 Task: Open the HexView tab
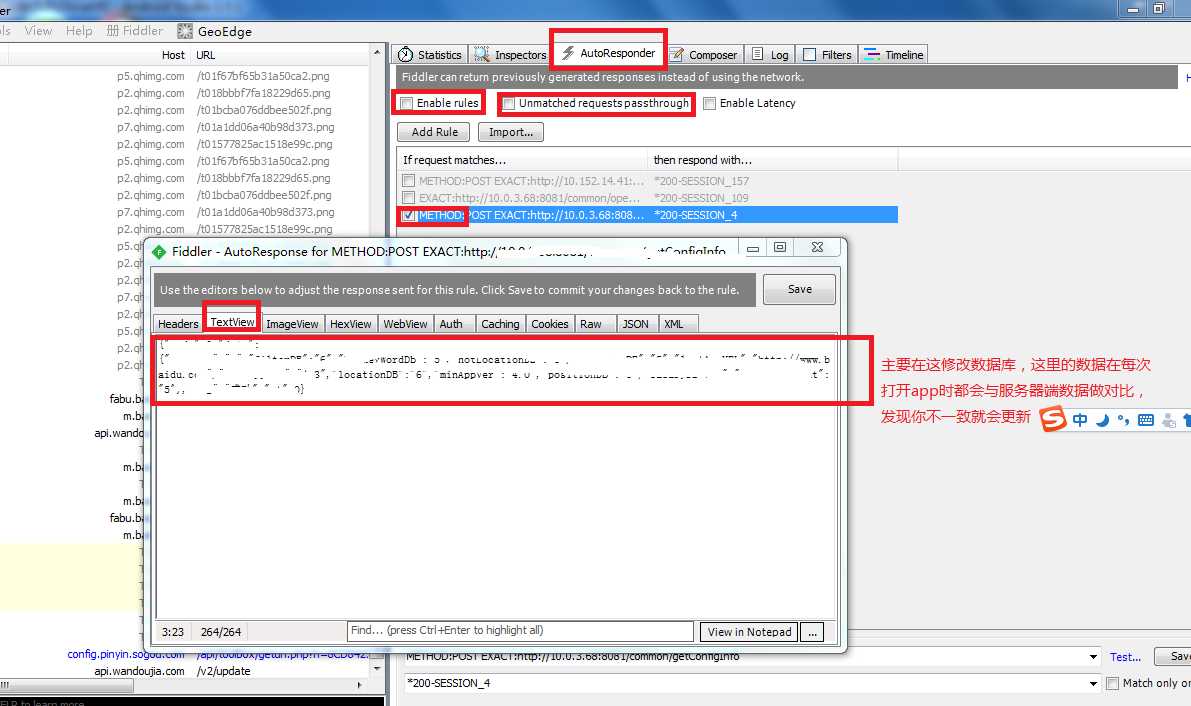(x=351, y=324)
